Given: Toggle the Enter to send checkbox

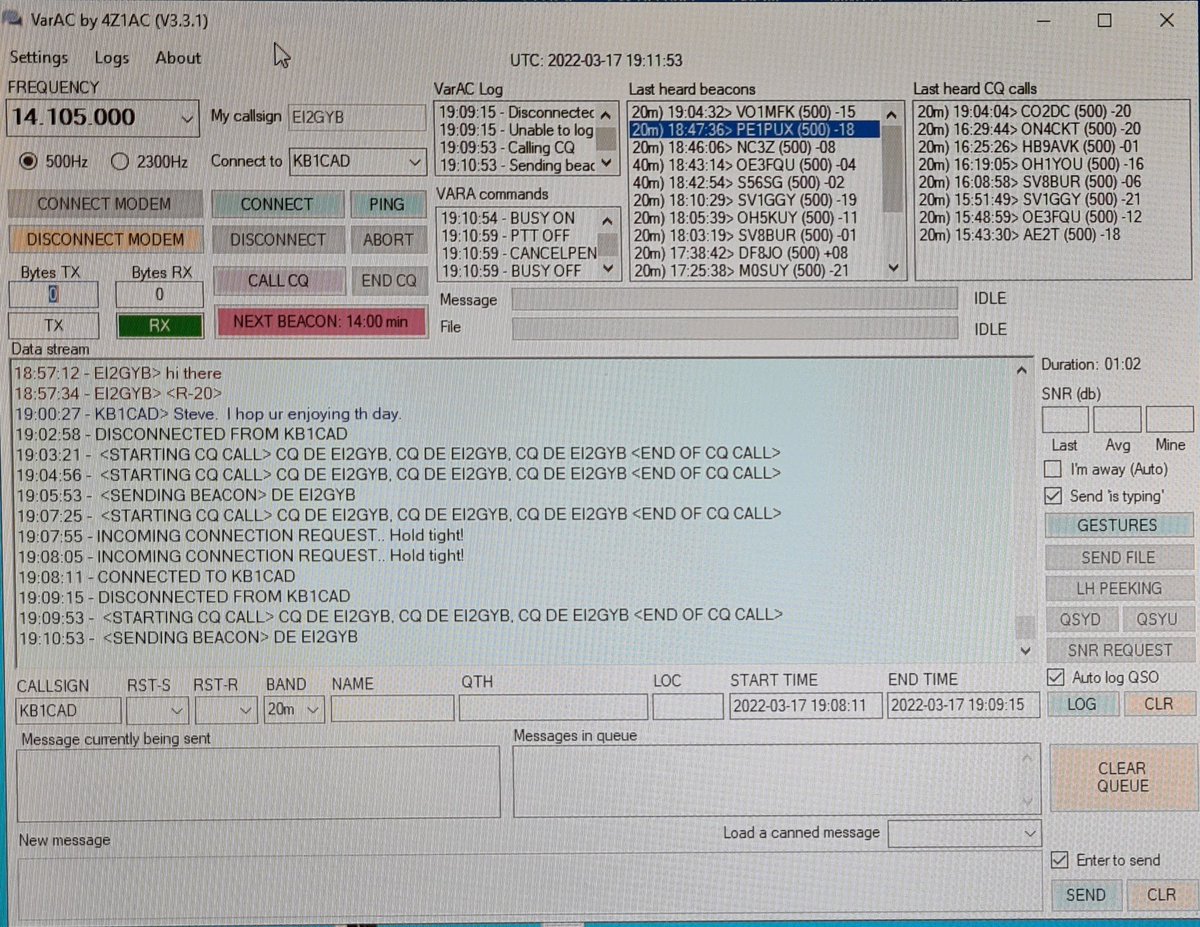Looking at the screenshot, I should (x=1060, y=860).
